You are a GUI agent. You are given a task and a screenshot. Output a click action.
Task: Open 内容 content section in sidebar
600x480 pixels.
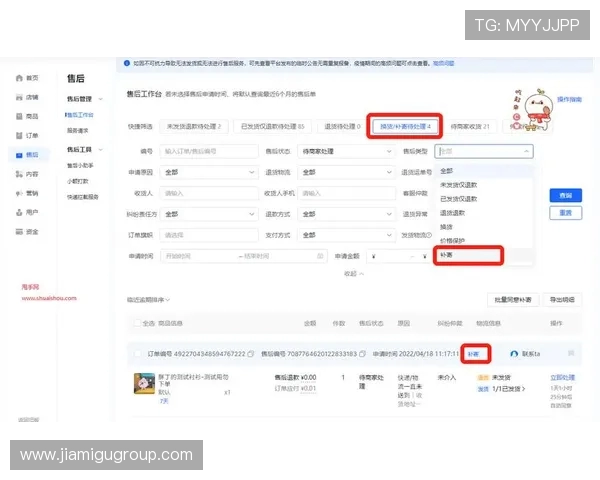click(27, 174)
